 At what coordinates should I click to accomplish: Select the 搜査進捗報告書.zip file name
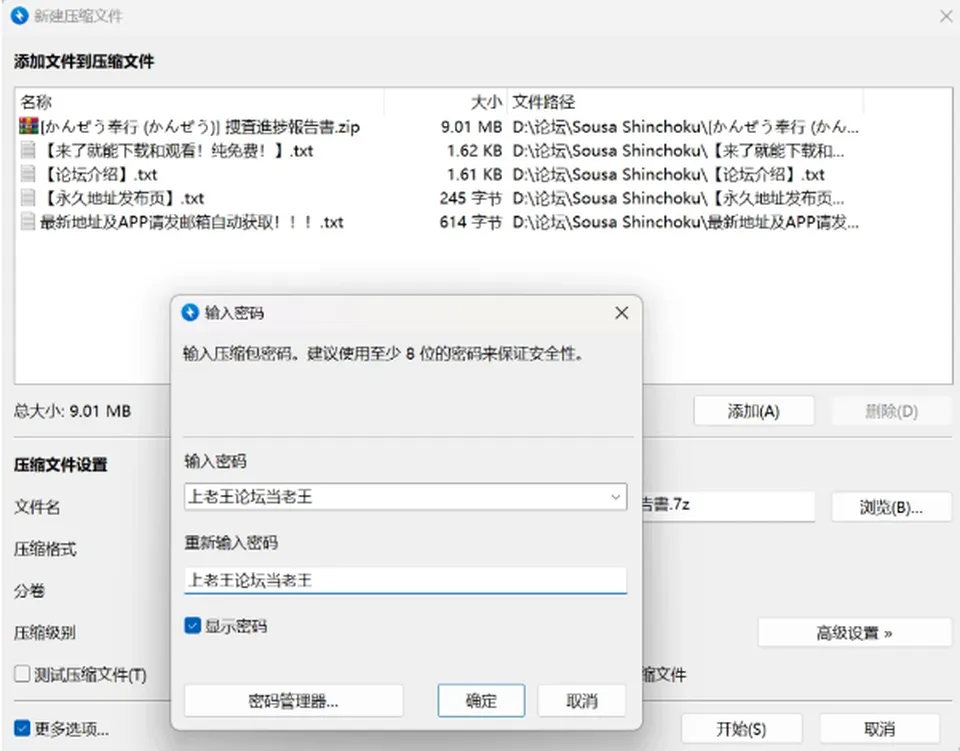200,127
